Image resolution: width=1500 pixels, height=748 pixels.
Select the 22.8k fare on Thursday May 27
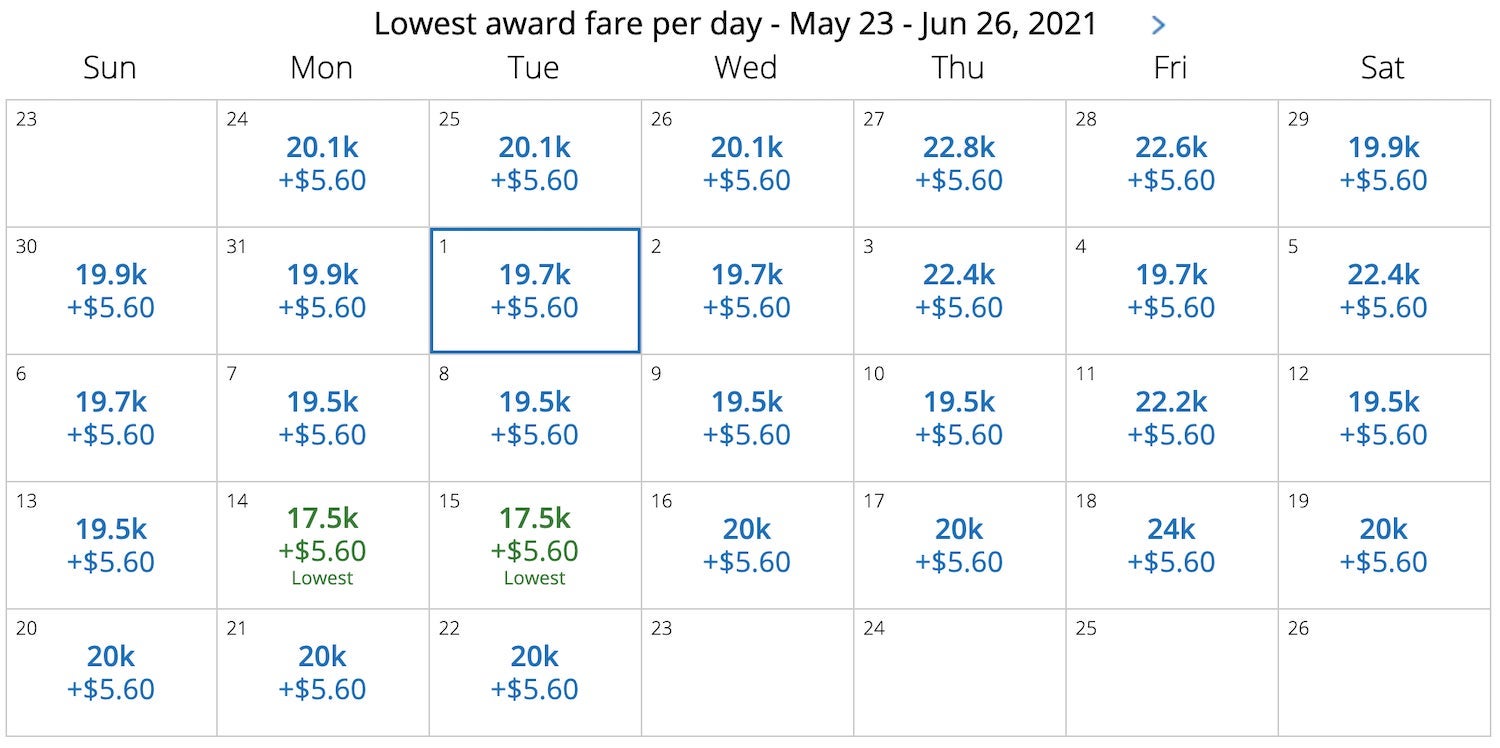pyautogui.click(x=959, y=163)
